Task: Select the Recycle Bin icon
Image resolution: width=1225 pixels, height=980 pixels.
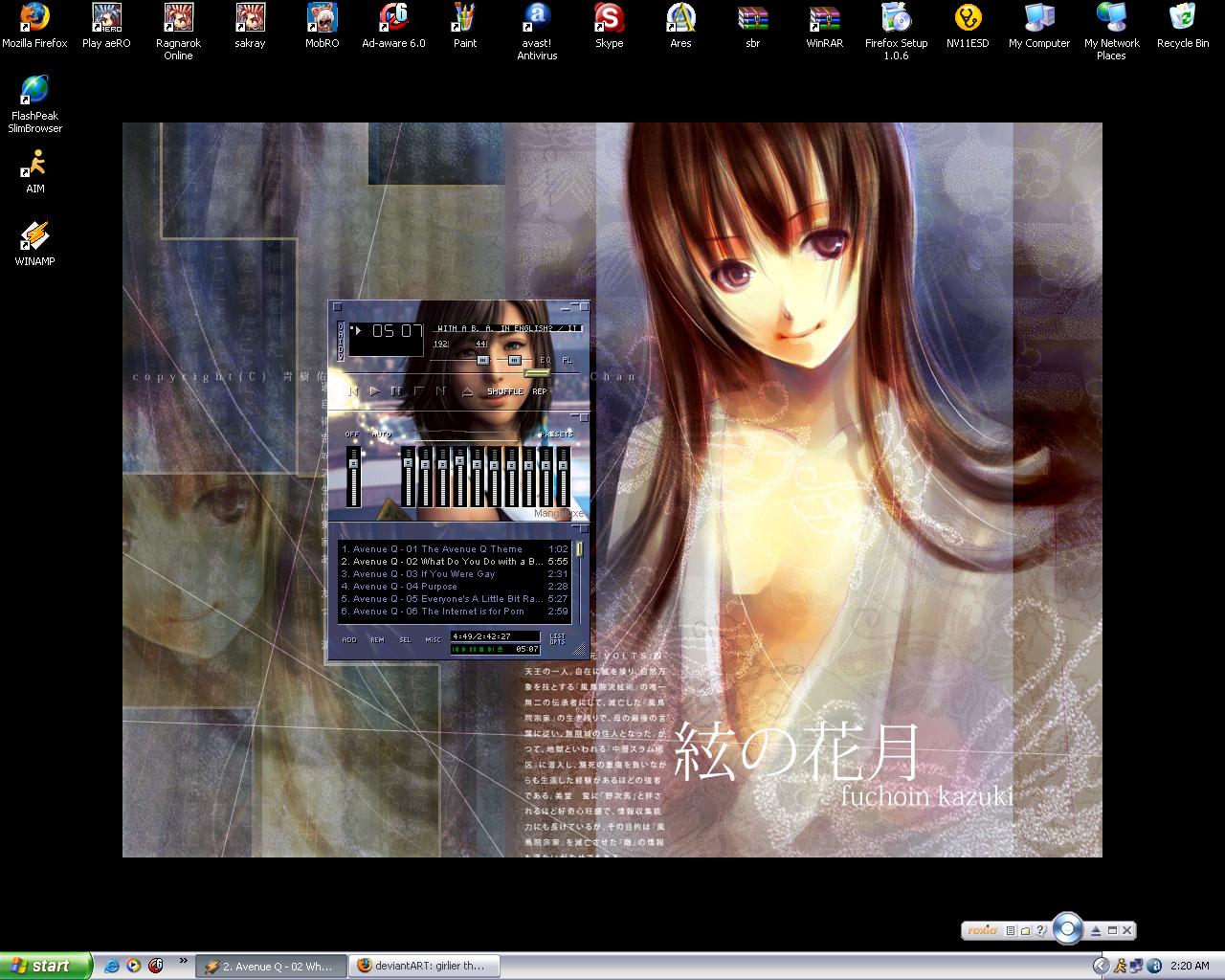Action: tap(1183, 26)
